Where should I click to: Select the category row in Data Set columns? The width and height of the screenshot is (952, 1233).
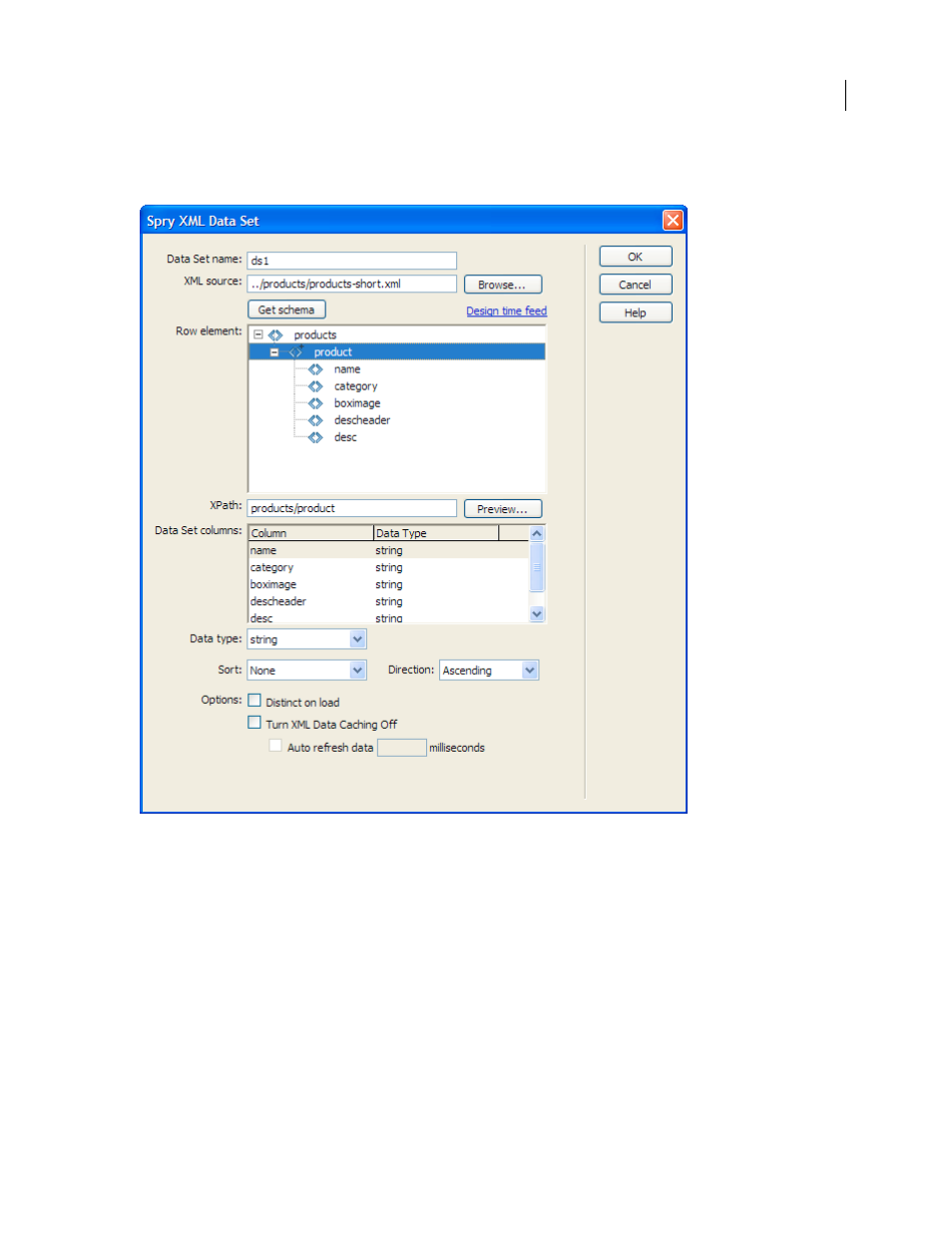(388, 568)
